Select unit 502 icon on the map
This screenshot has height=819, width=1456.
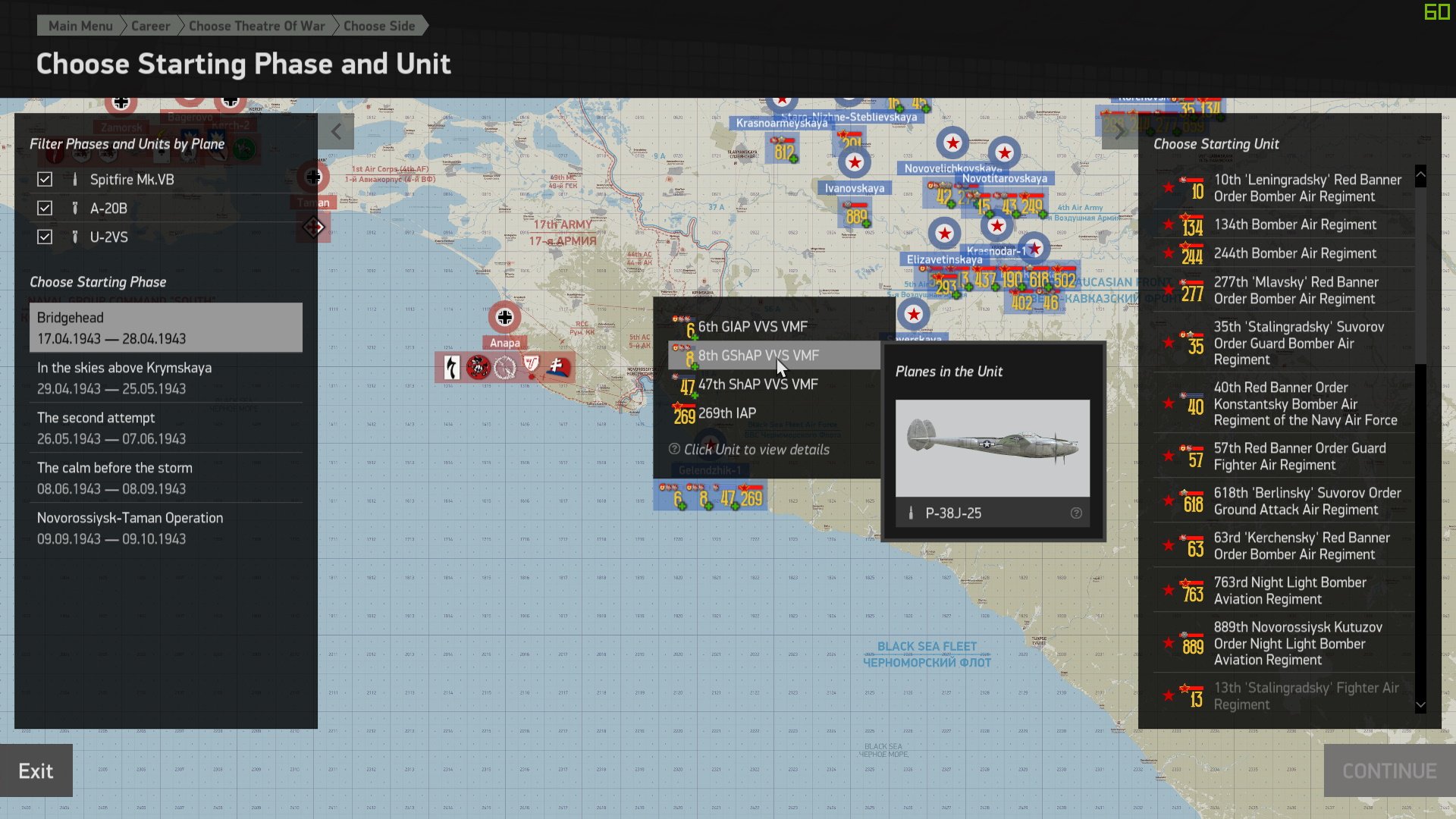[1064, 278]
